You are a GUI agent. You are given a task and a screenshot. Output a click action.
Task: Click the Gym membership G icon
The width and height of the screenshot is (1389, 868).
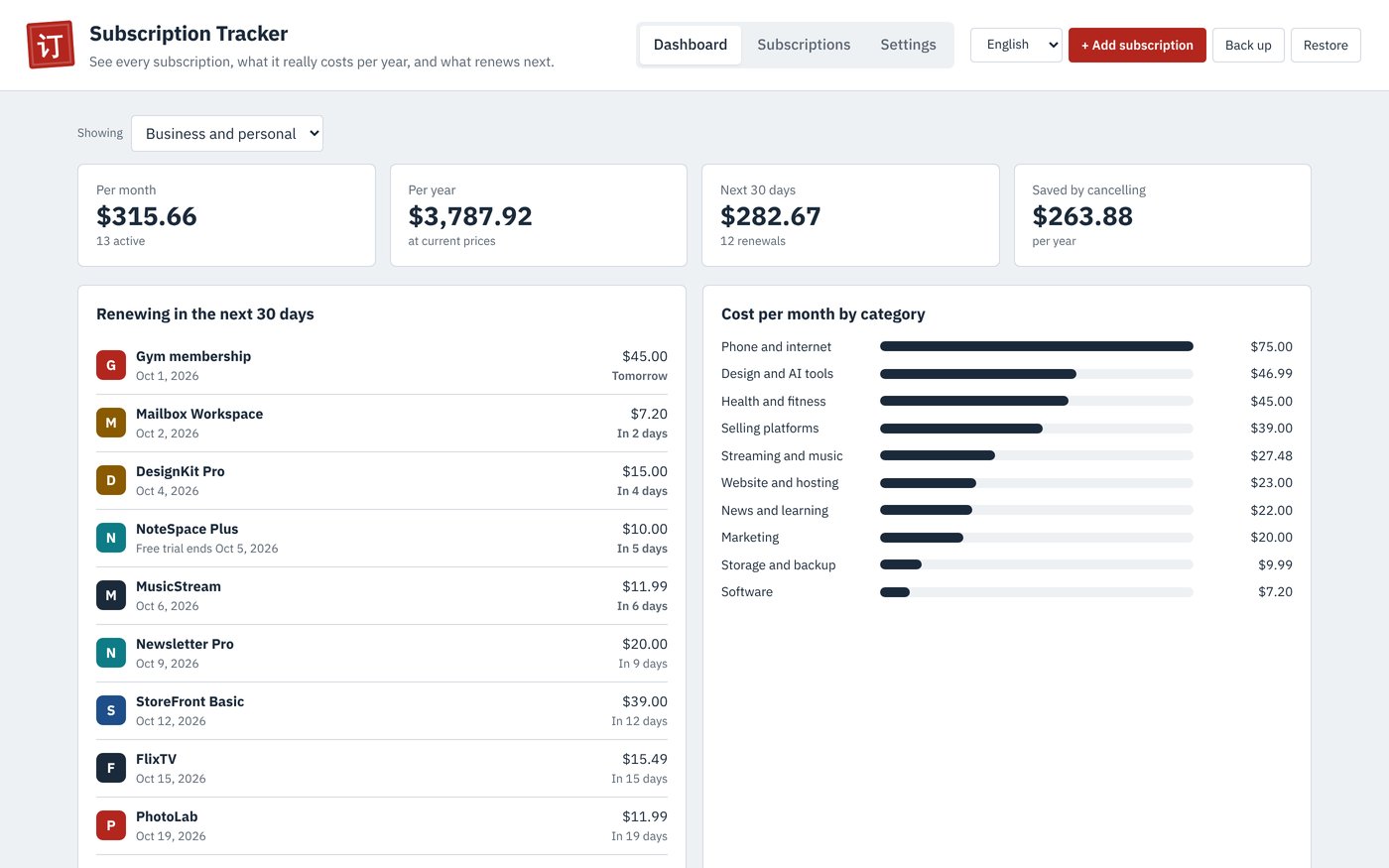(111, 365)
